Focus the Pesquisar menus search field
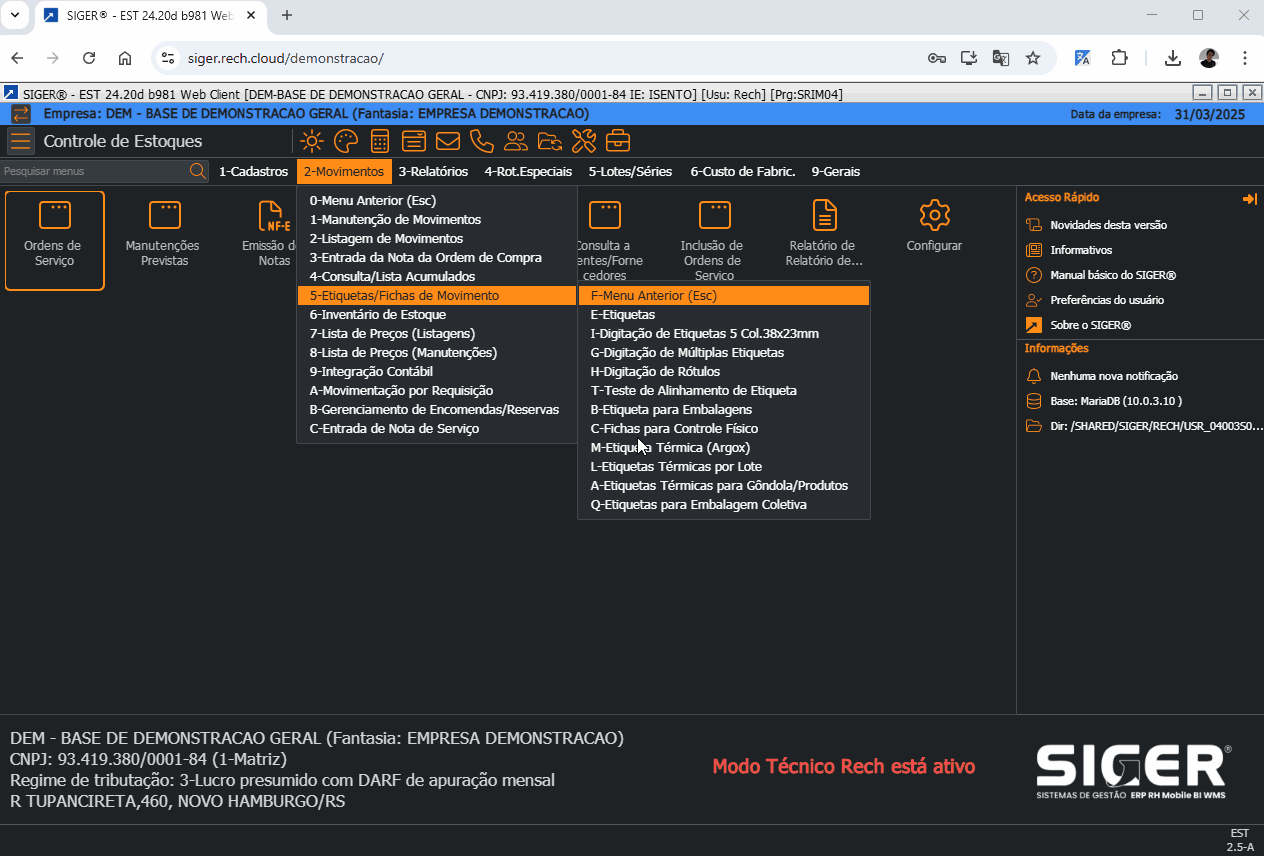 95,171
